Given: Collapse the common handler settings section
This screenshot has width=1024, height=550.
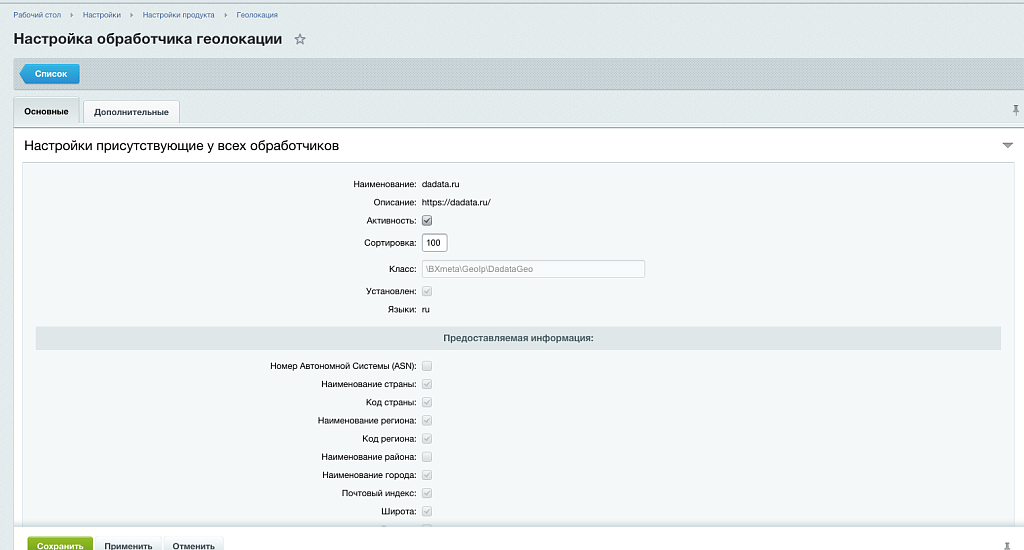Looking at the screenshot, I should pos(1007,146).
